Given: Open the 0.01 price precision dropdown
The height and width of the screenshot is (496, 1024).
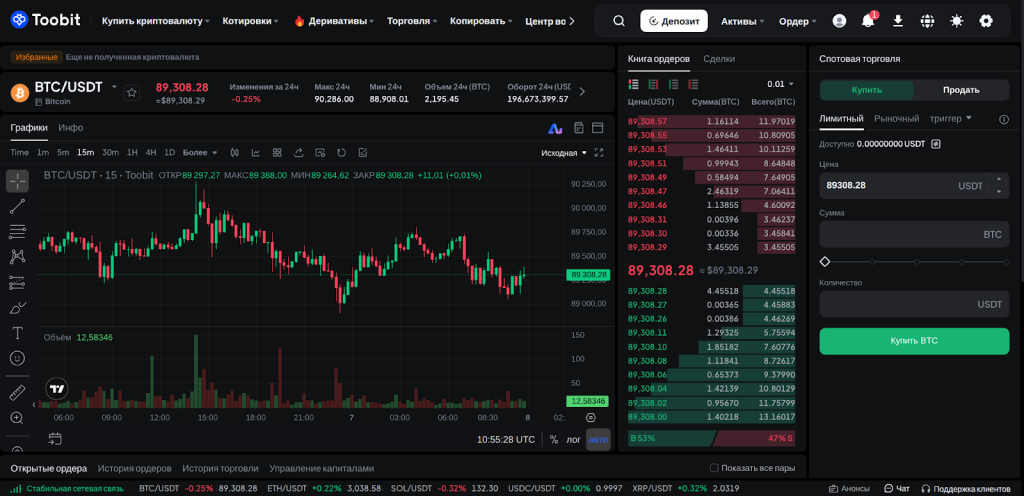Looking at the screenshot, I should coord(780,84).
